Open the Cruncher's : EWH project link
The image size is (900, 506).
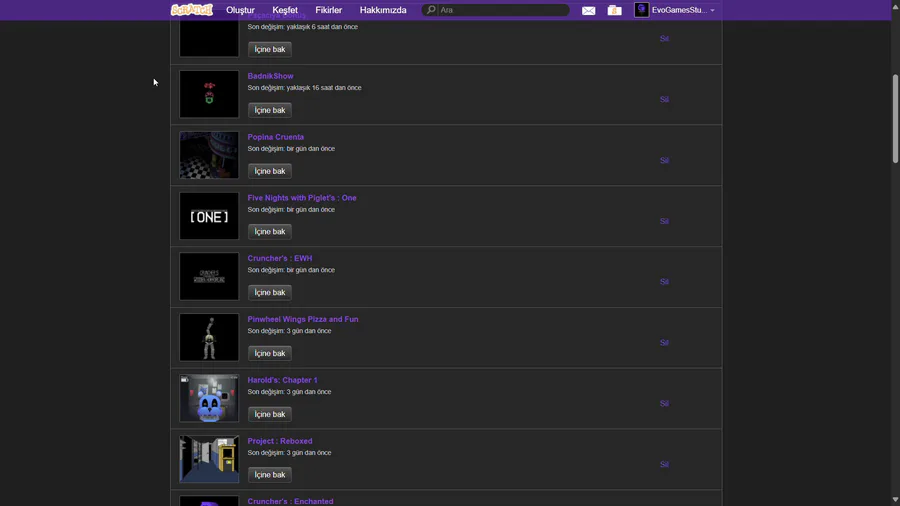pos(280,258)
